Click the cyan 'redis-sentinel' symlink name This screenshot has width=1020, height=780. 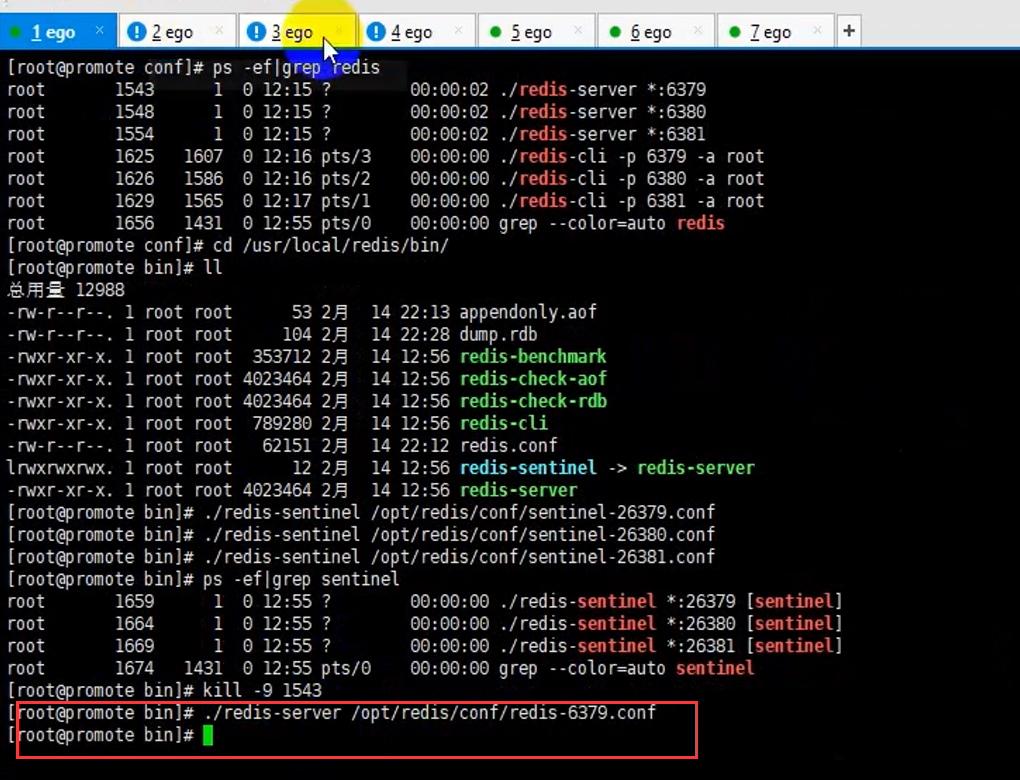(528, 468)
